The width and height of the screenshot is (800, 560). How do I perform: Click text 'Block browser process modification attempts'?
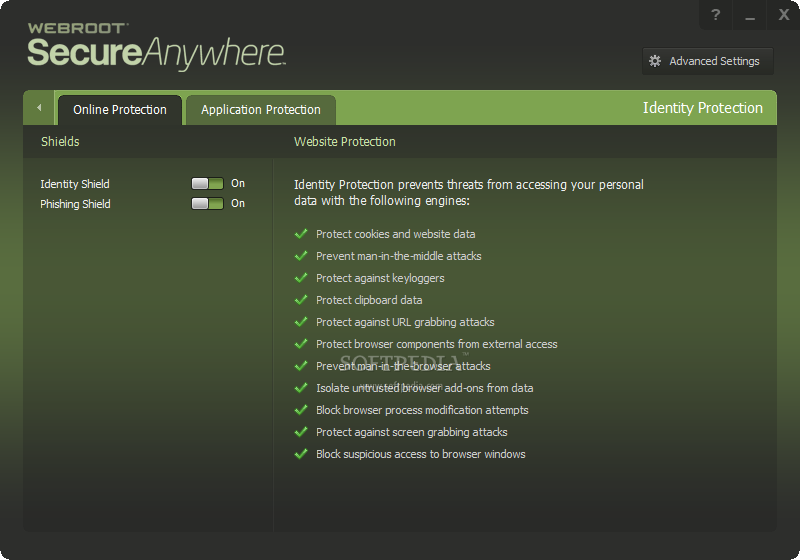422,411
